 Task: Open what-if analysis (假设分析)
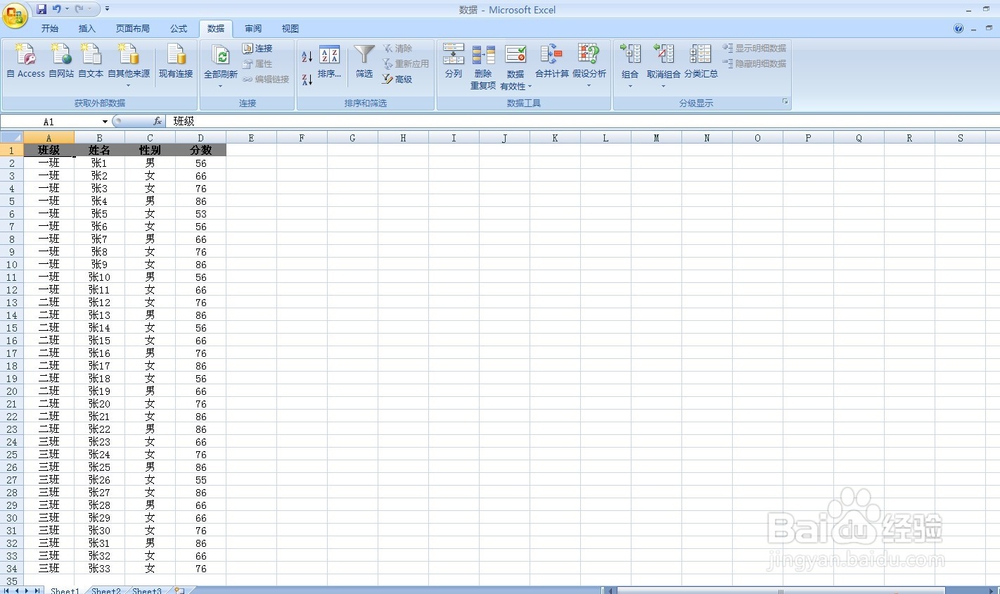589,65
